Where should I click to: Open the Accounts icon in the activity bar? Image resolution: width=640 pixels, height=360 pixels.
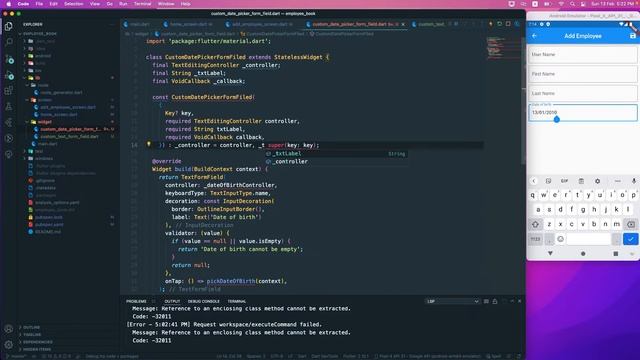9,329
